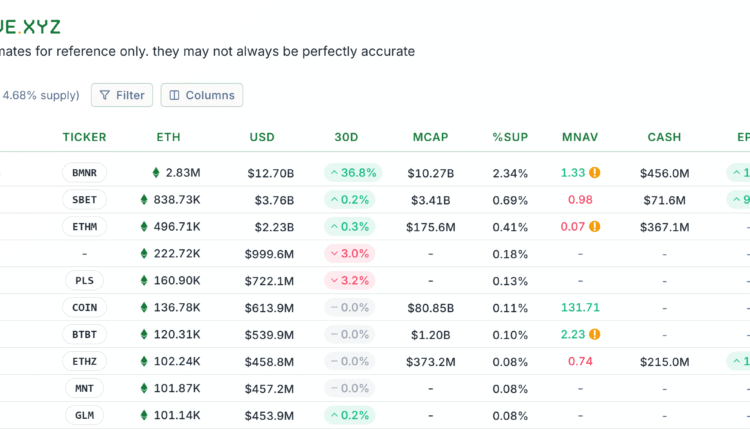Click the 131.71 MNAV value for COIN
The image size is (750, 430).
[580, 308]
